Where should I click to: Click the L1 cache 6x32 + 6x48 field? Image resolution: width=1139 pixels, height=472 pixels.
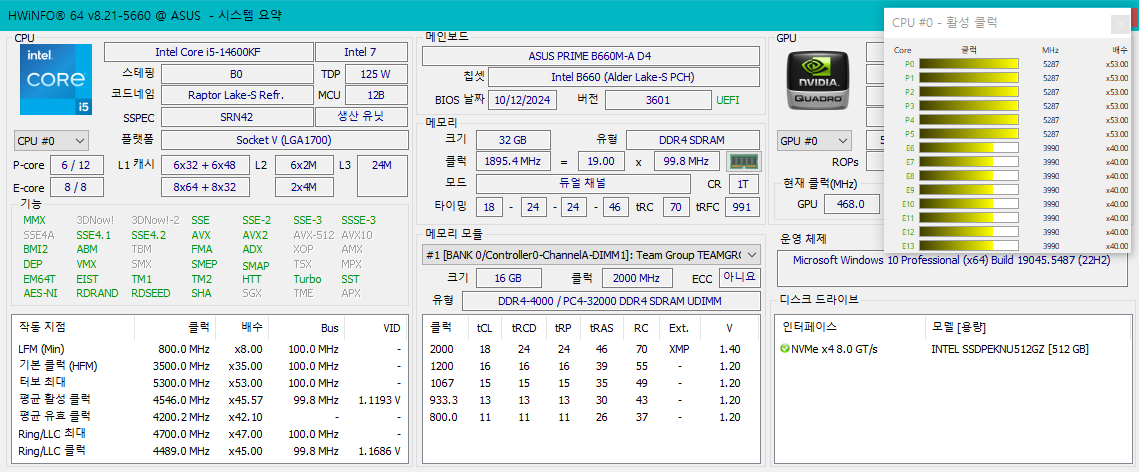pos(205,166)
